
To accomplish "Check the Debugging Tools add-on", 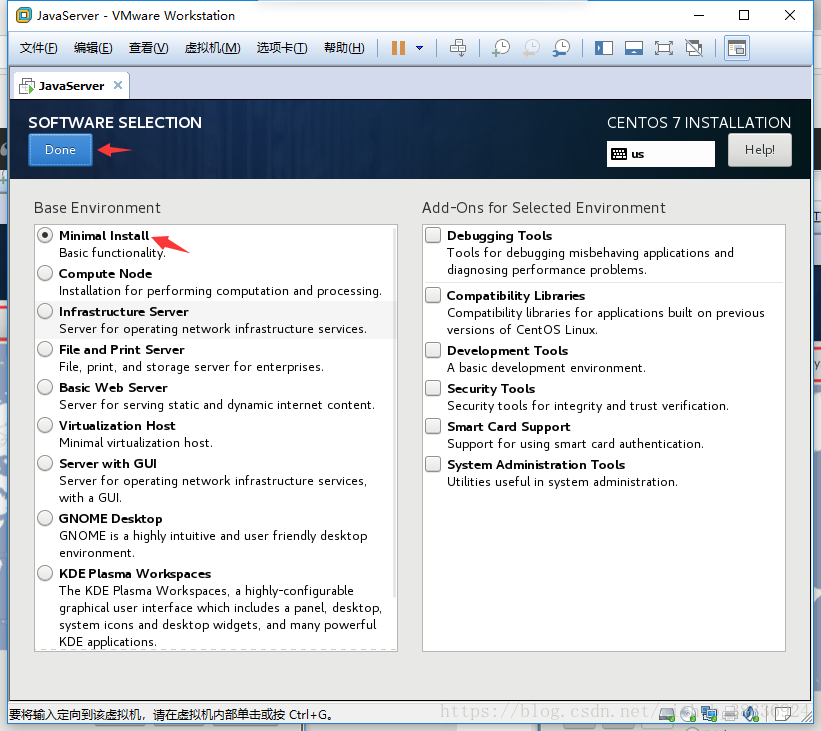I will (x=433, y=235).
